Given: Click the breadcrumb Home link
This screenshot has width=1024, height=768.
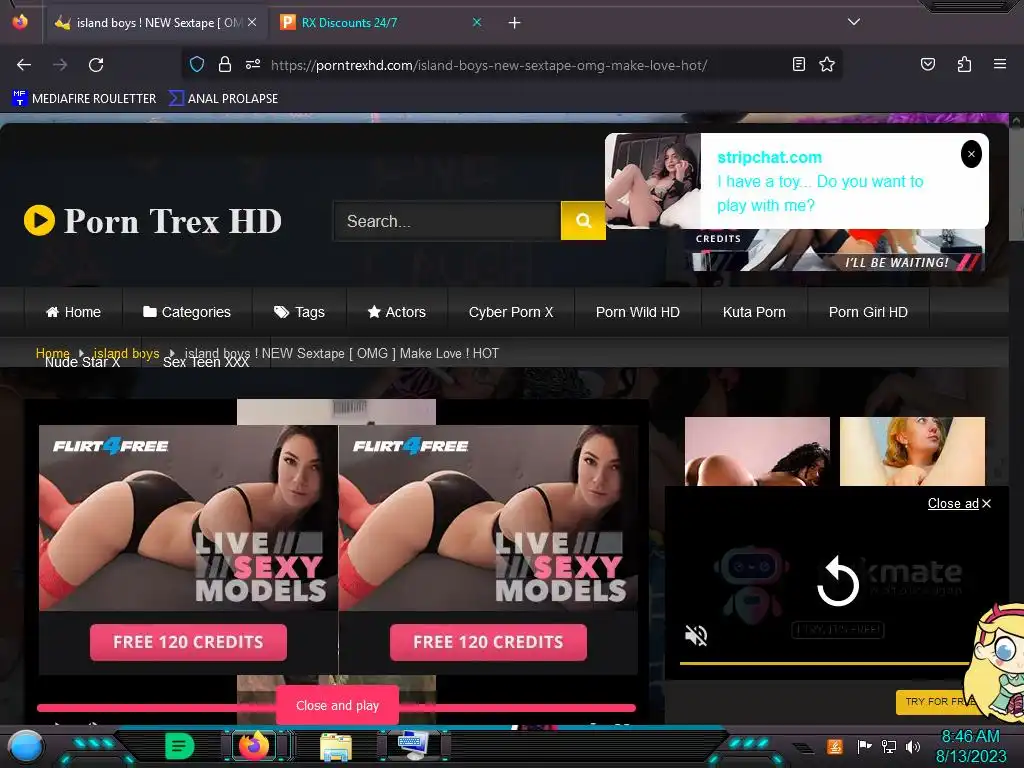Looking at the screenshot, I should coord(52,352).
